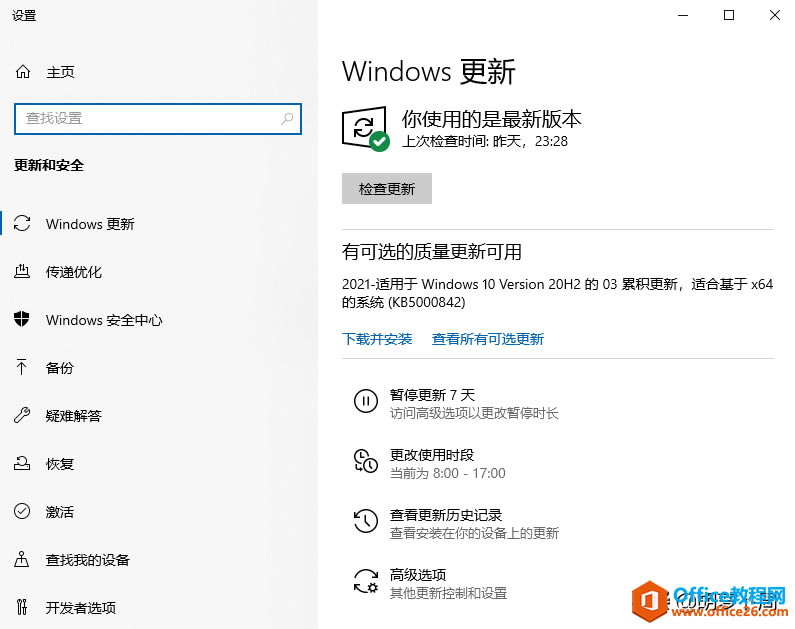The image size is (795, 629).
Task: Click the 你使用的是最新版本 status text
Action: 491,119
